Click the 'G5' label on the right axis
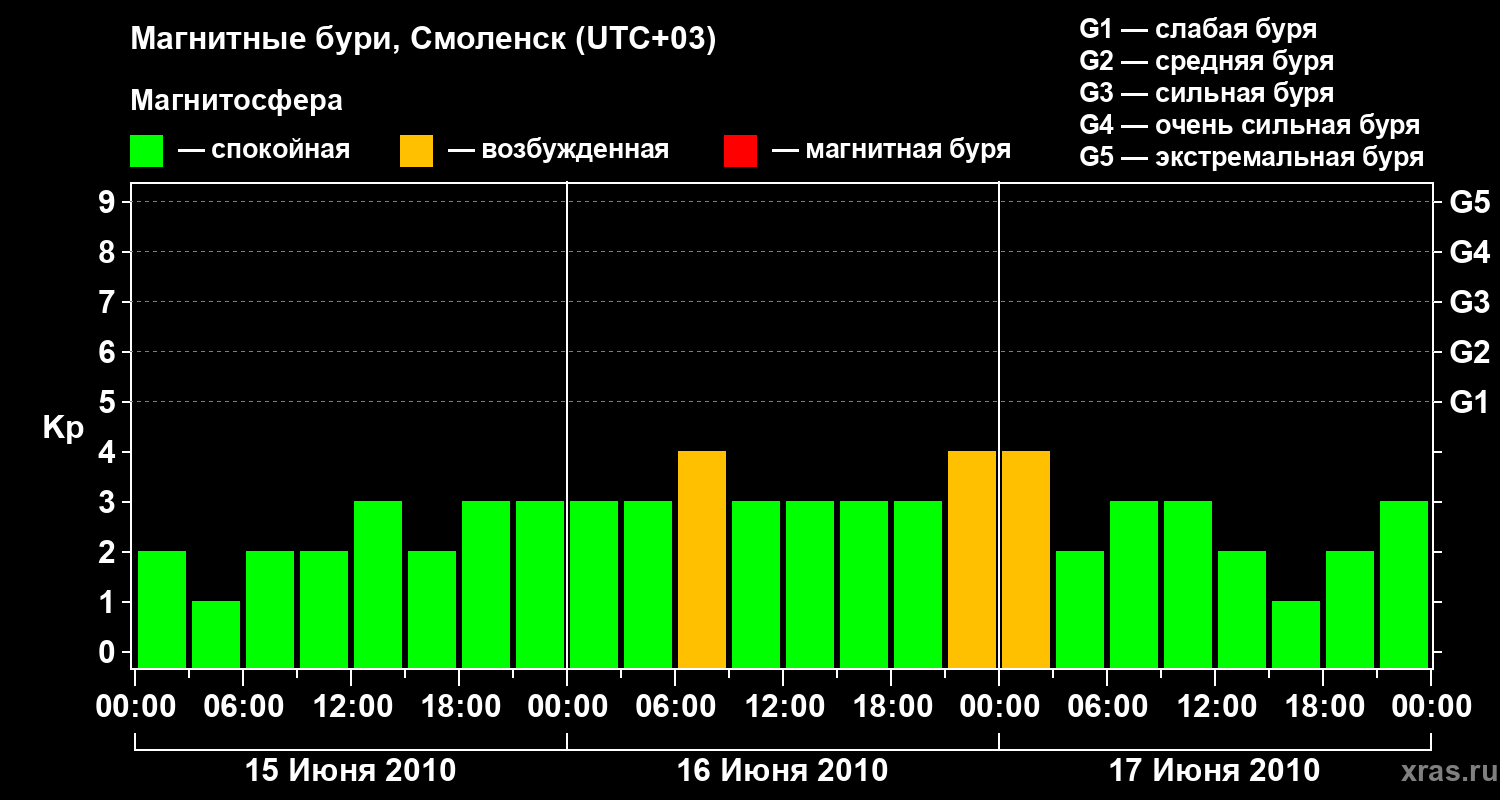Viewport: 1500px width, 800px height. 1470,202
